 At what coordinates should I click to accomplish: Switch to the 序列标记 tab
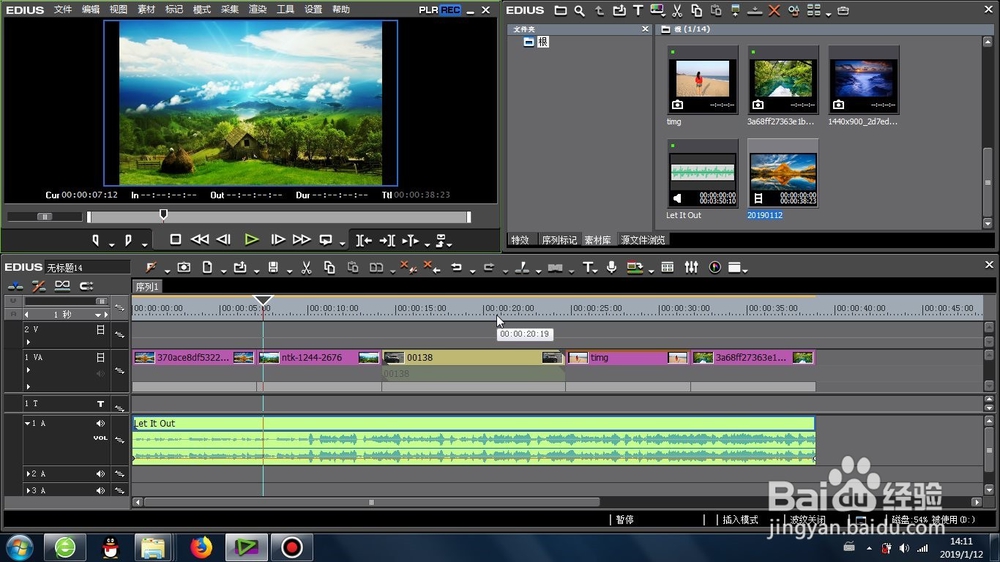[x=559, y=240]
